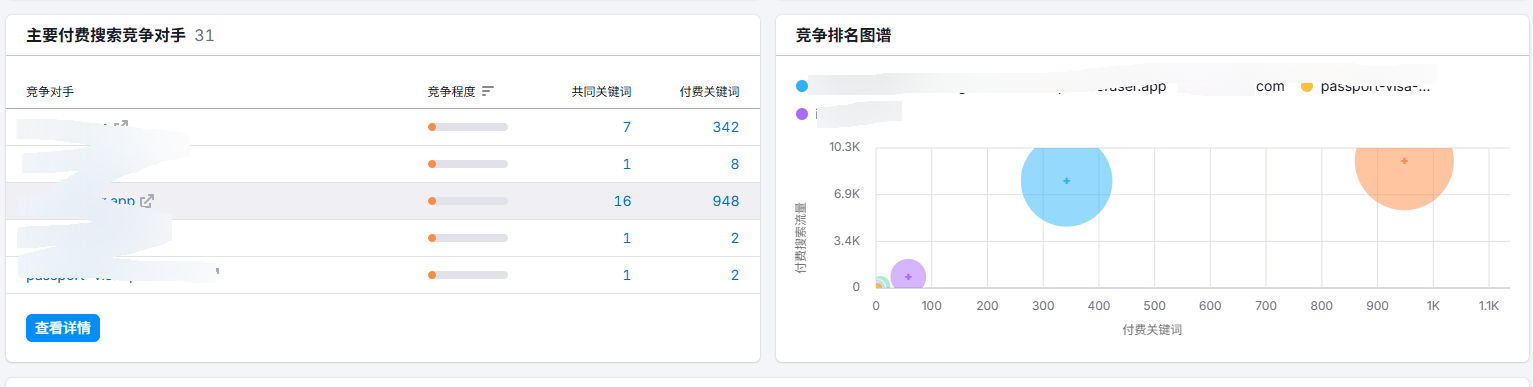Open common keywords value 7
This screenshot has width=1533, height=387.
click(627, 127)
